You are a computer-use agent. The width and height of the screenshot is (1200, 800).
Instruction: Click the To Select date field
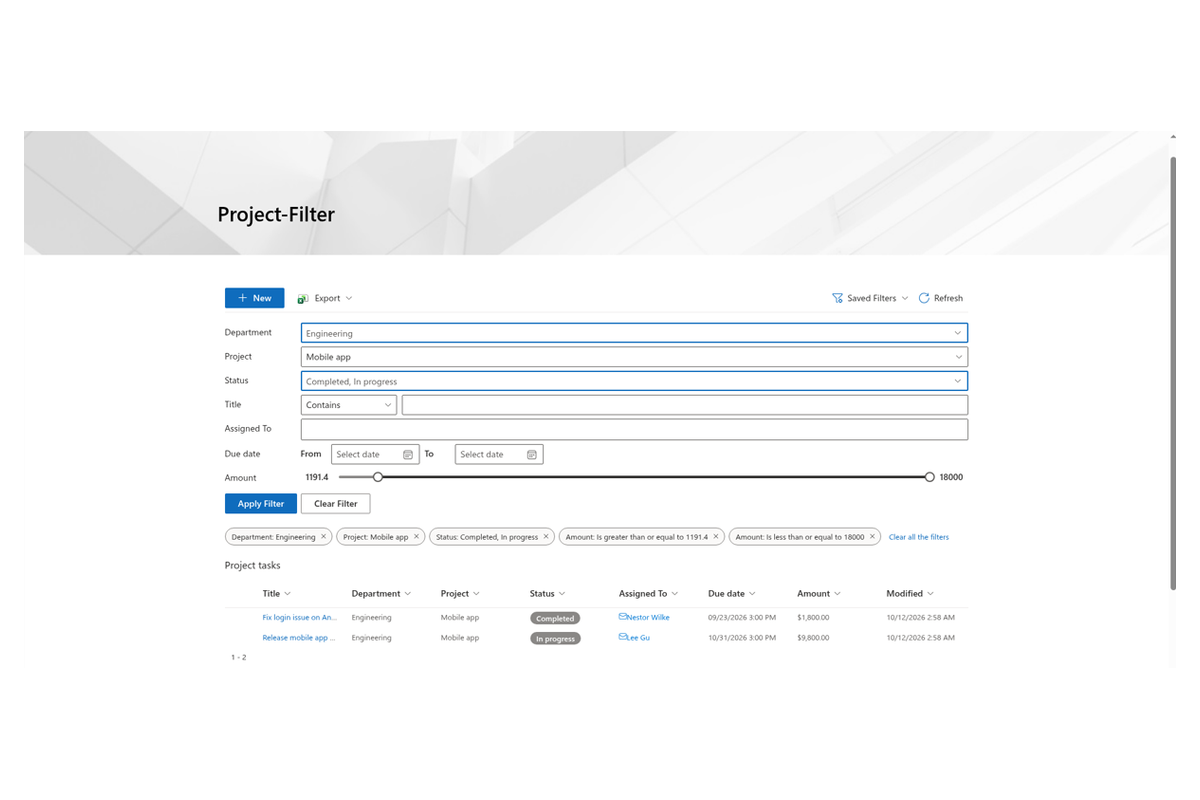499,455
